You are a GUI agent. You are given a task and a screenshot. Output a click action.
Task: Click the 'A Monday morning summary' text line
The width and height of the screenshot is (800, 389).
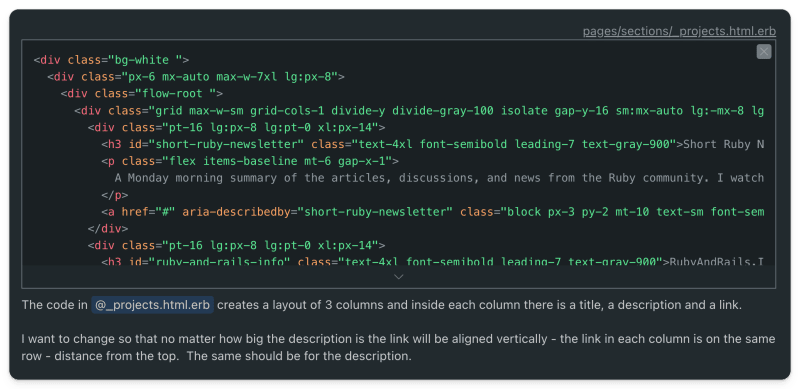439,178
